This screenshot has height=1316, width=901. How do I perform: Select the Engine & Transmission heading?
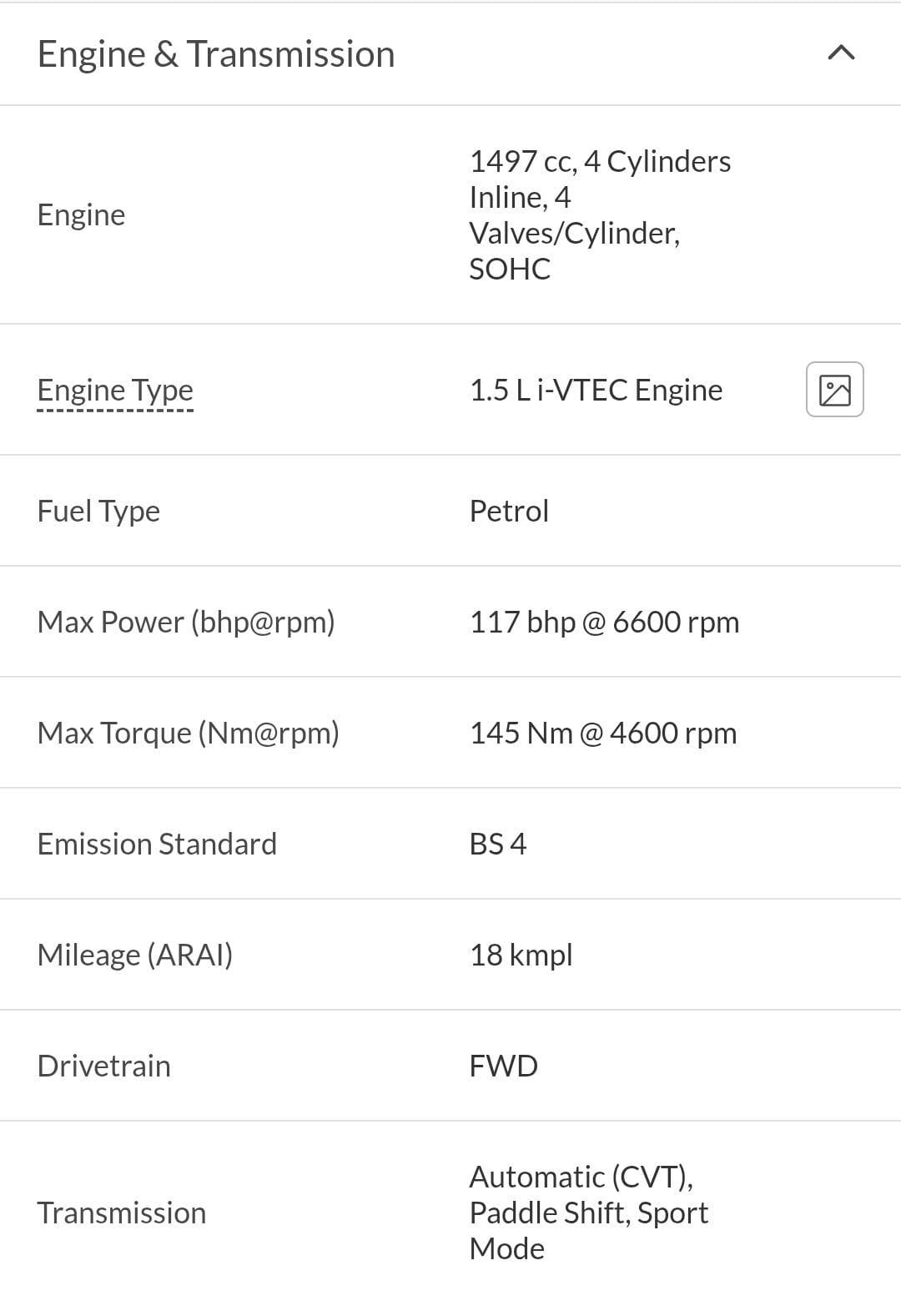pyautogui.click(x=216, y=54)
